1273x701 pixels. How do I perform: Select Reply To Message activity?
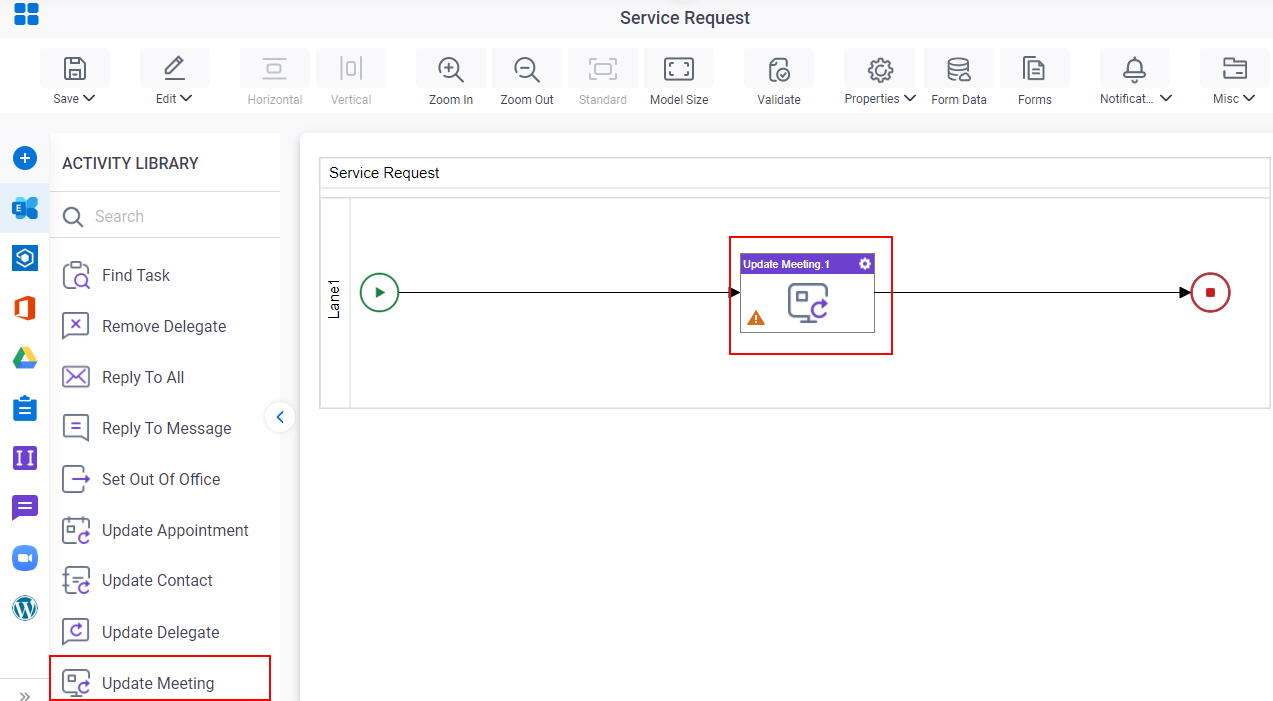pyautogui.click(x=165, y=428)
